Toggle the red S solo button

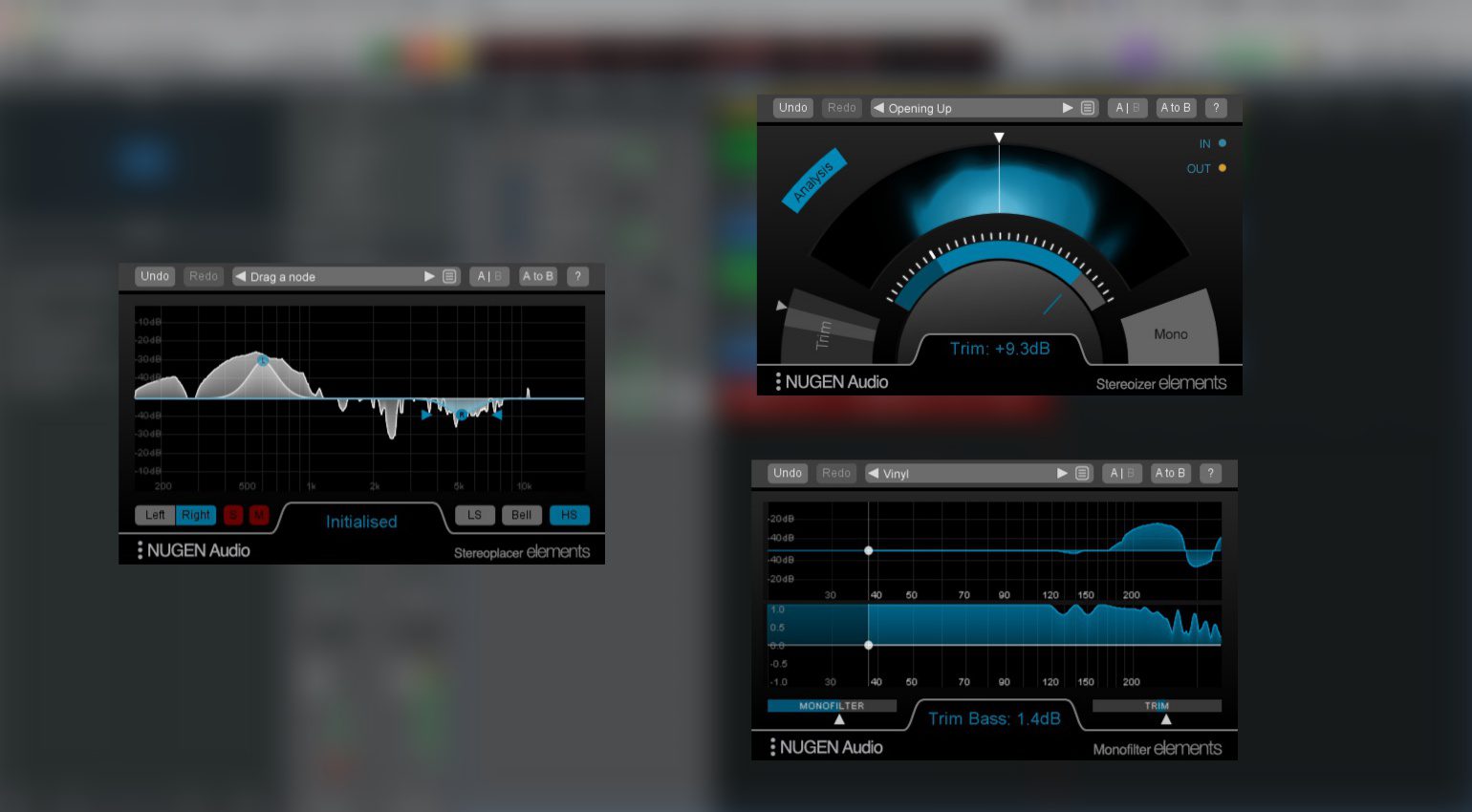pyautogui.click(x=232, y=515)
